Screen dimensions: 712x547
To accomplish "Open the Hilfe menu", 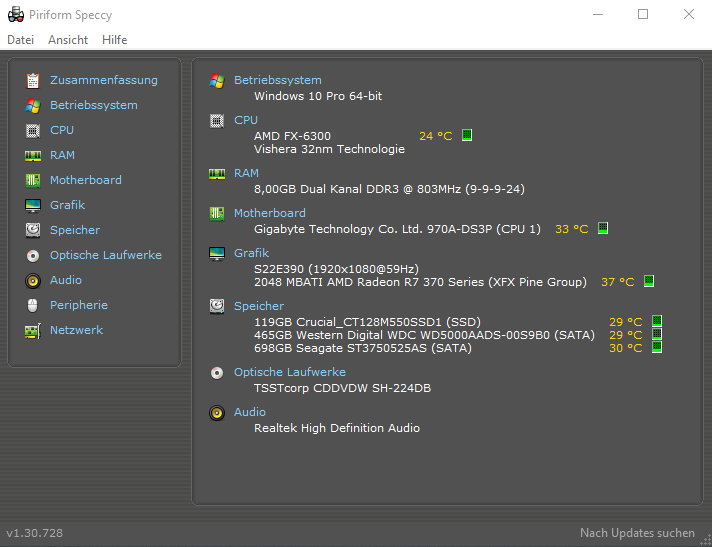I will [114, 40].
